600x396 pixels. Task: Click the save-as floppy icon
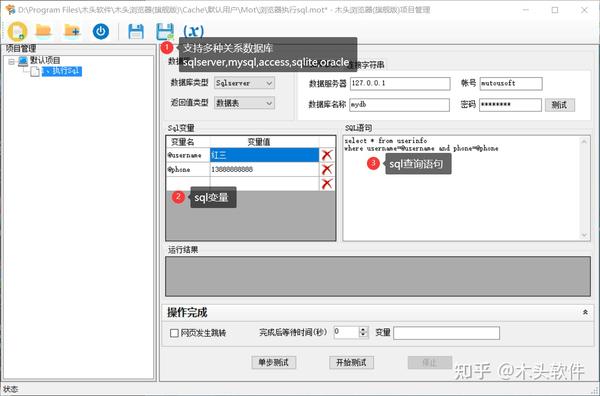tap(165, 31)
